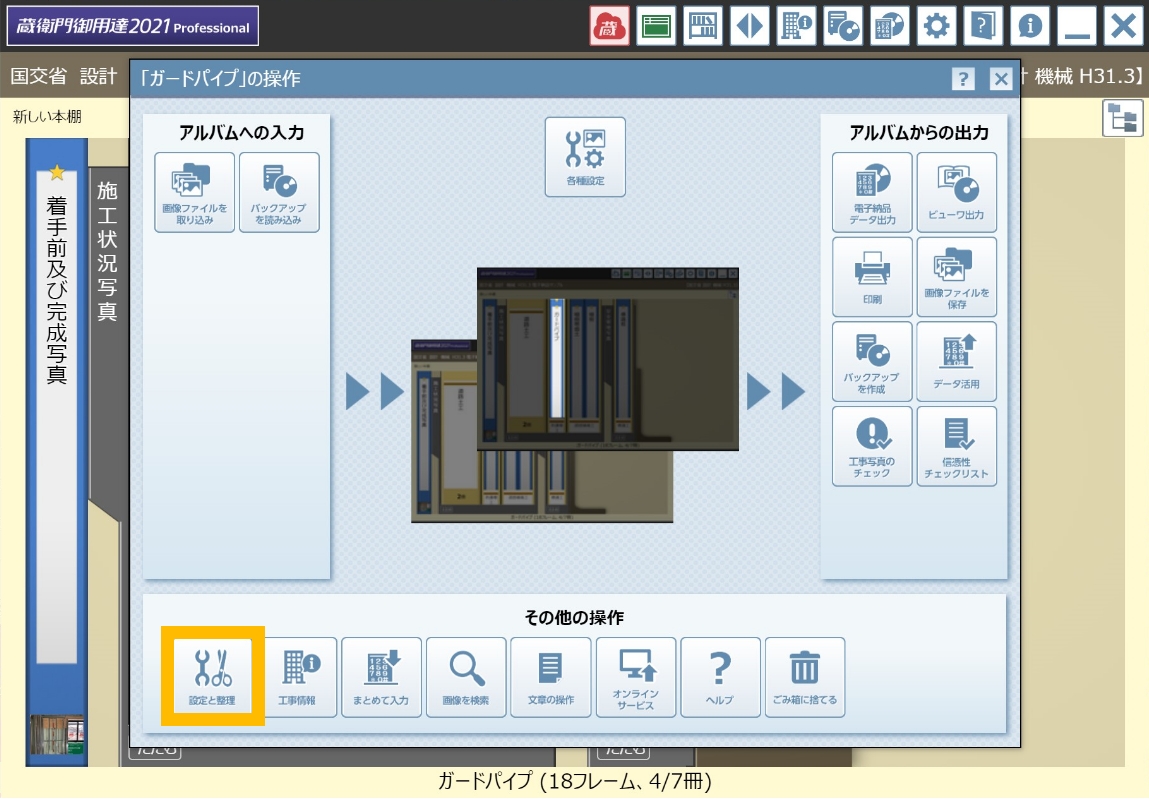This screenshot has width=1149, height=799.
Task: Open the tree view icon at top right
Action: [x=1123, y=118]
